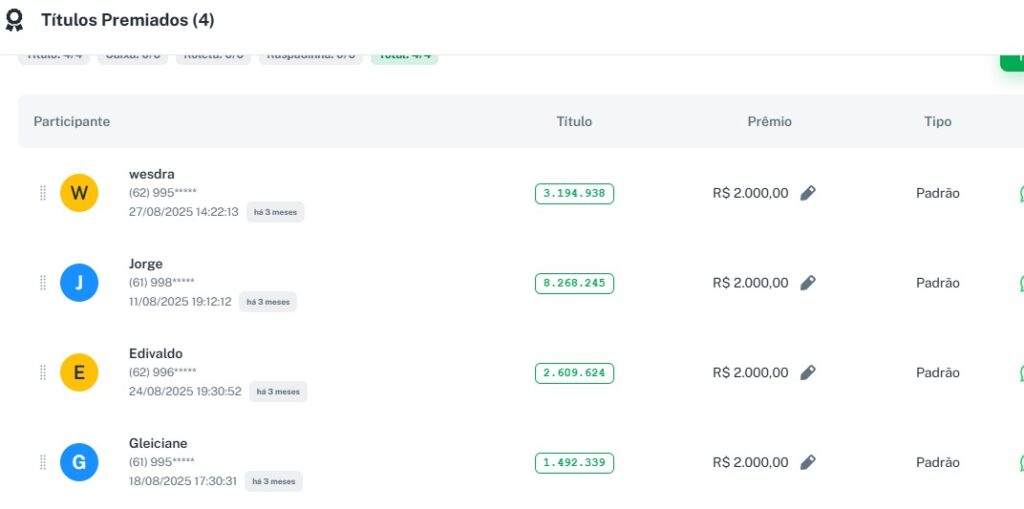Click the award ribbon icon beside Títulos Premiados
This screenshot has width=1024, height=509.
coord(14,21)
